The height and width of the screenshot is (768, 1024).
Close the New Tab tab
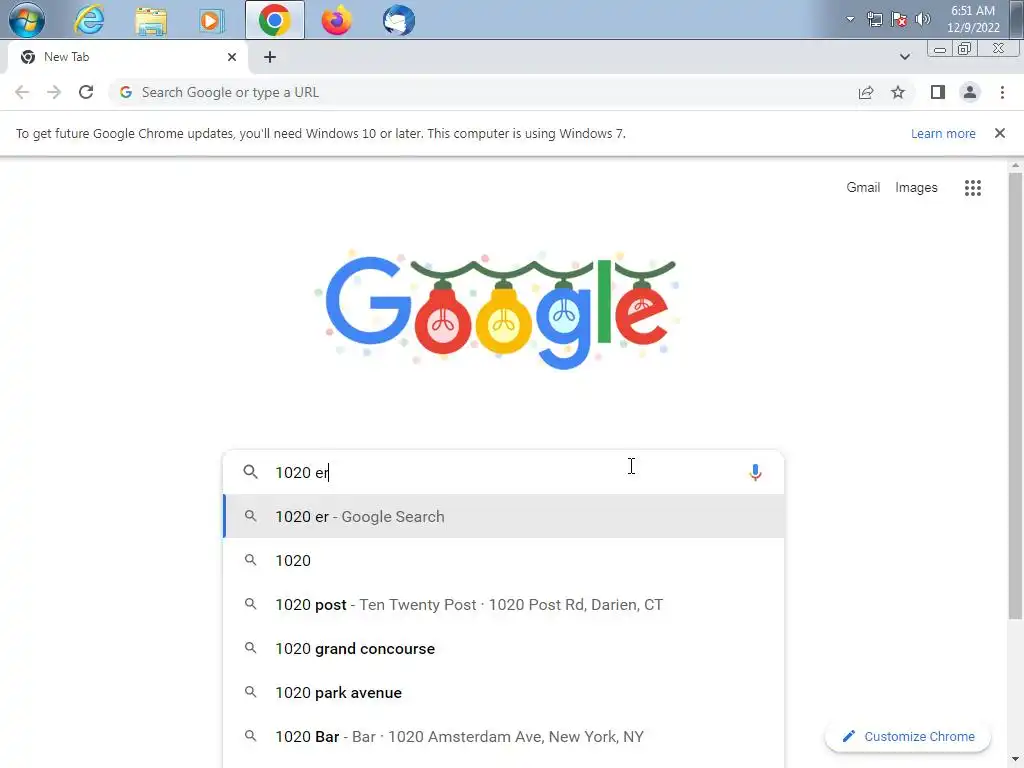[x=232, y=57]
